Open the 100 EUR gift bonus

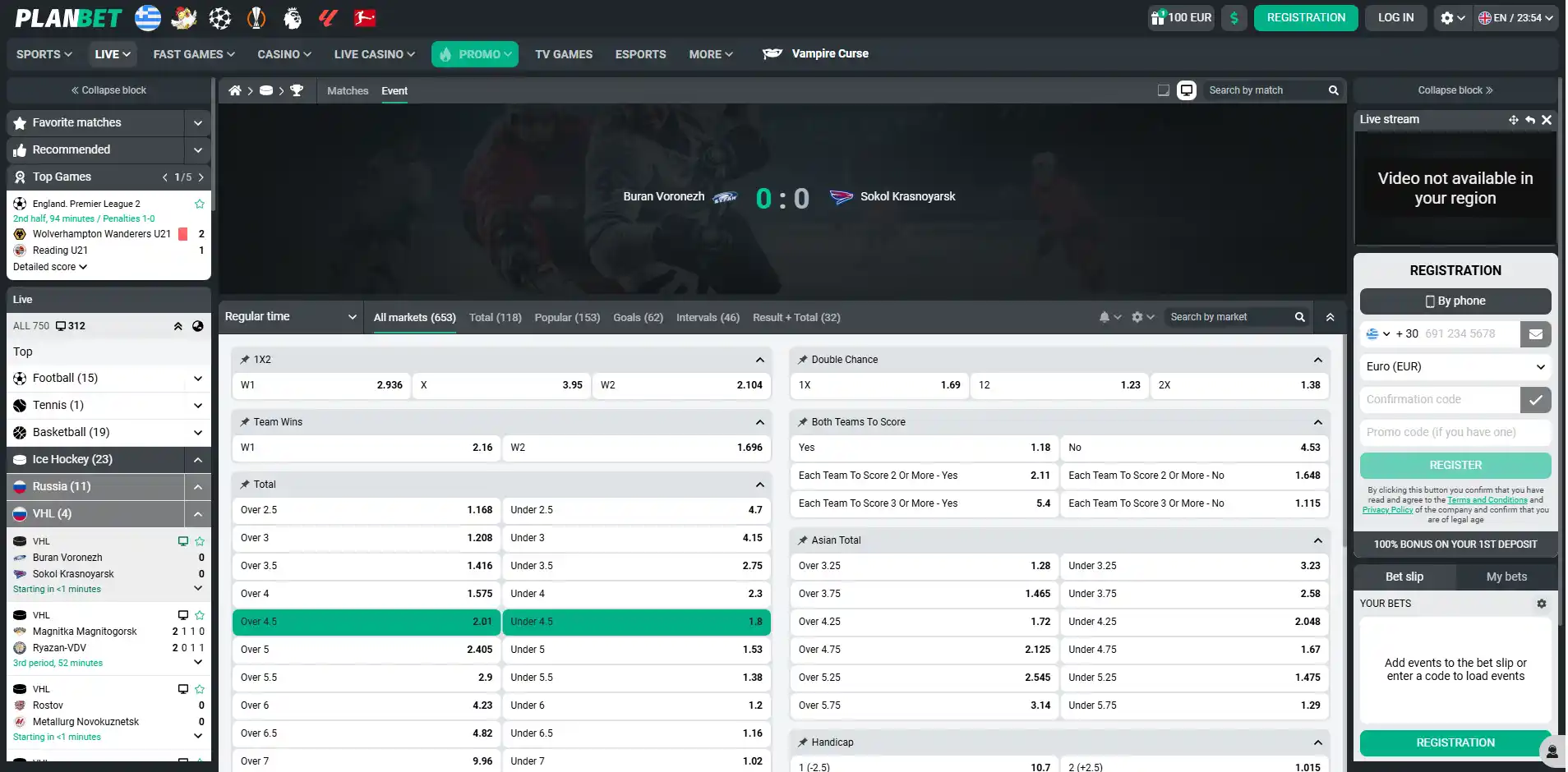1181,17
